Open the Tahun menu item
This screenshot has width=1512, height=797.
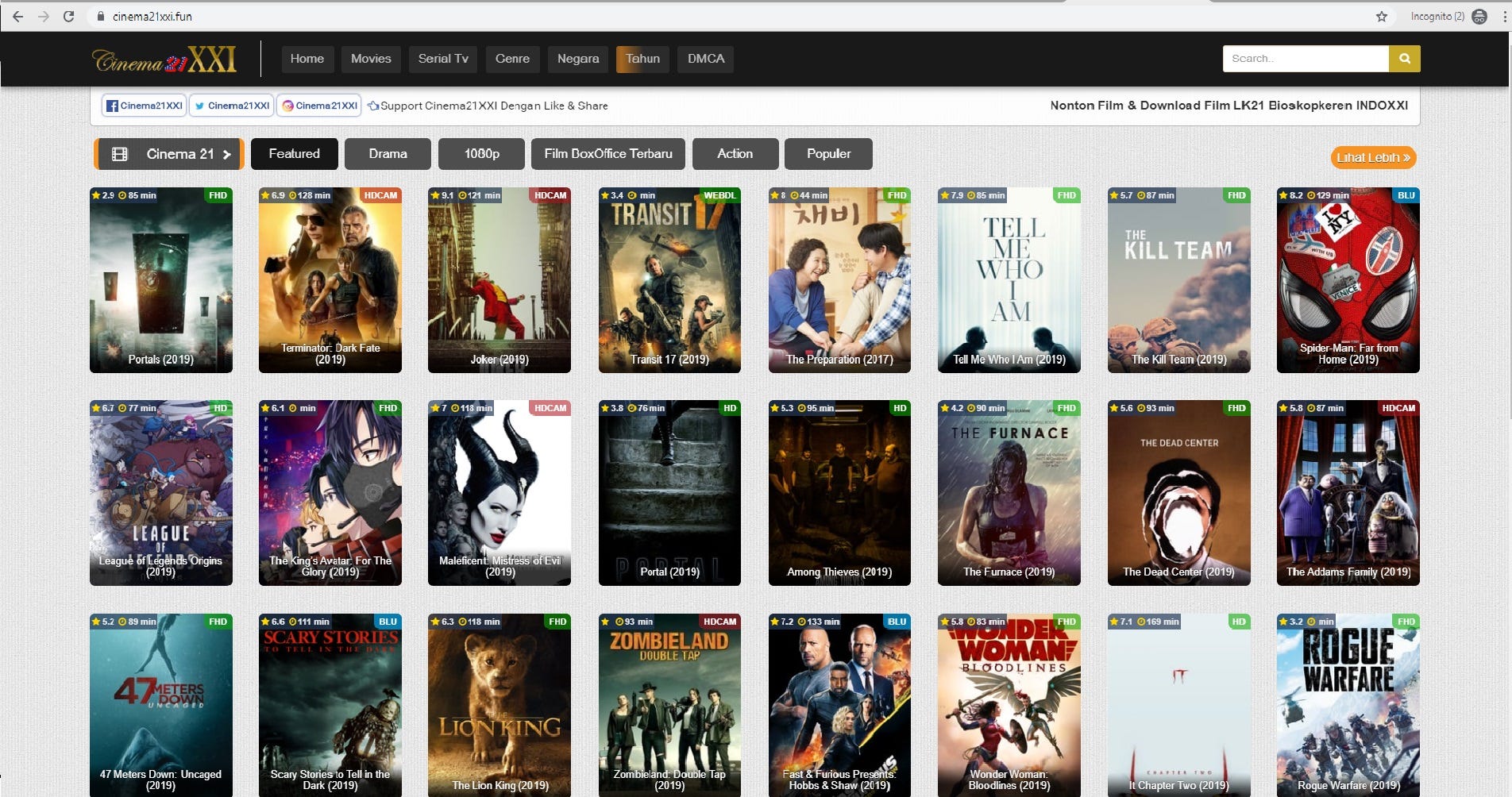[x=642, y=59]
